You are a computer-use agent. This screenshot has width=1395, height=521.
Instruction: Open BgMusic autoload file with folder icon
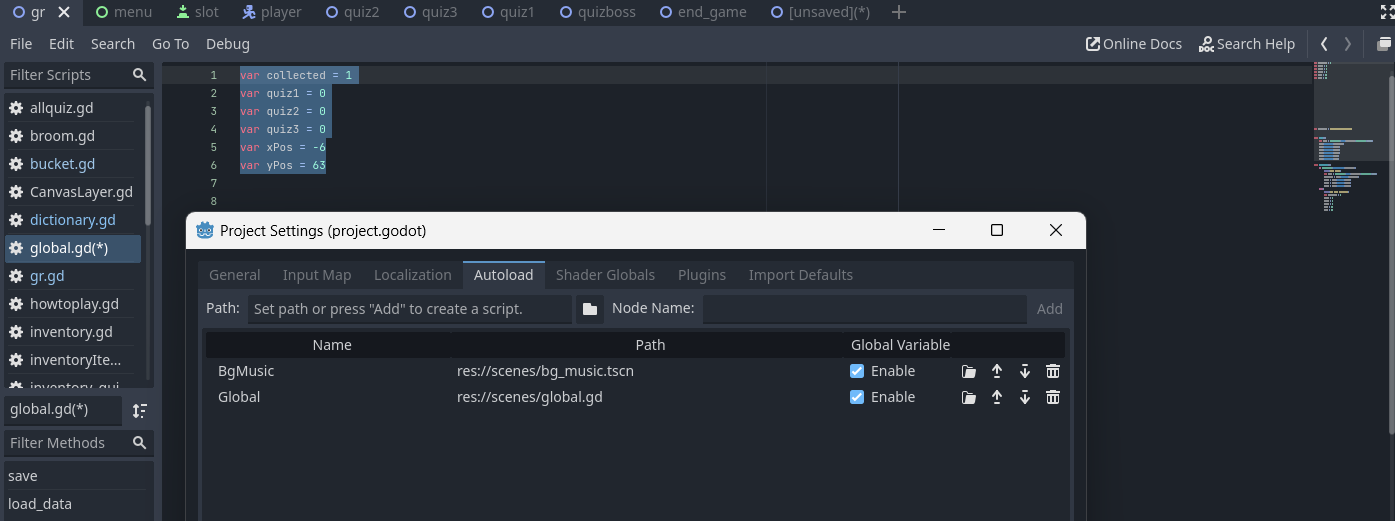pos(968,371)
